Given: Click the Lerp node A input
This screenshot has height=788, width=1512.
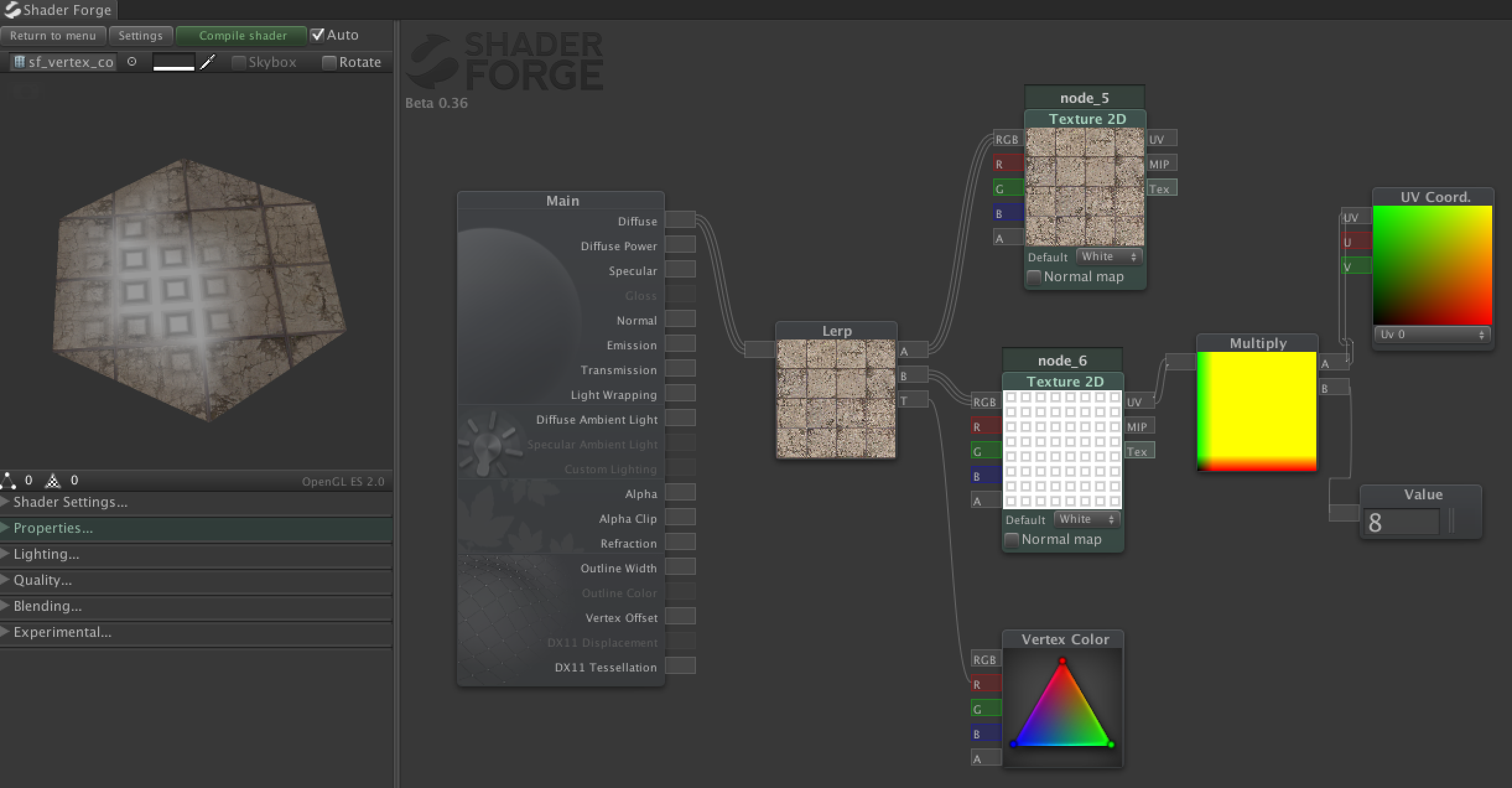Looking at the screenshot, I should [913, 351].
